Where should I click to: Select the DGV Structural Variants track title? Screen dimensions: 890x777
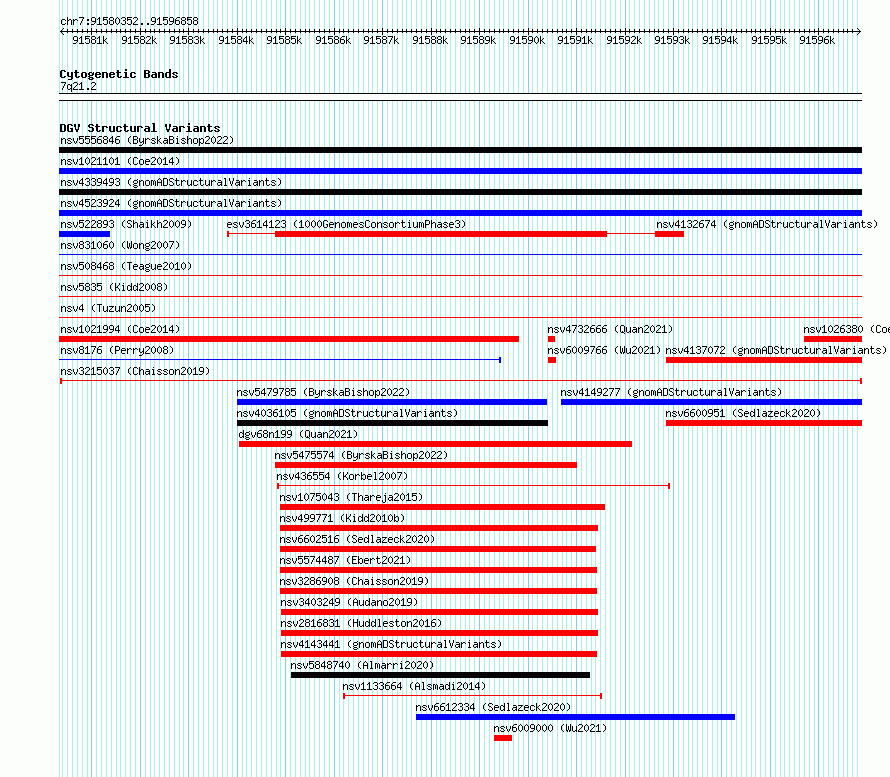(140, 128)
